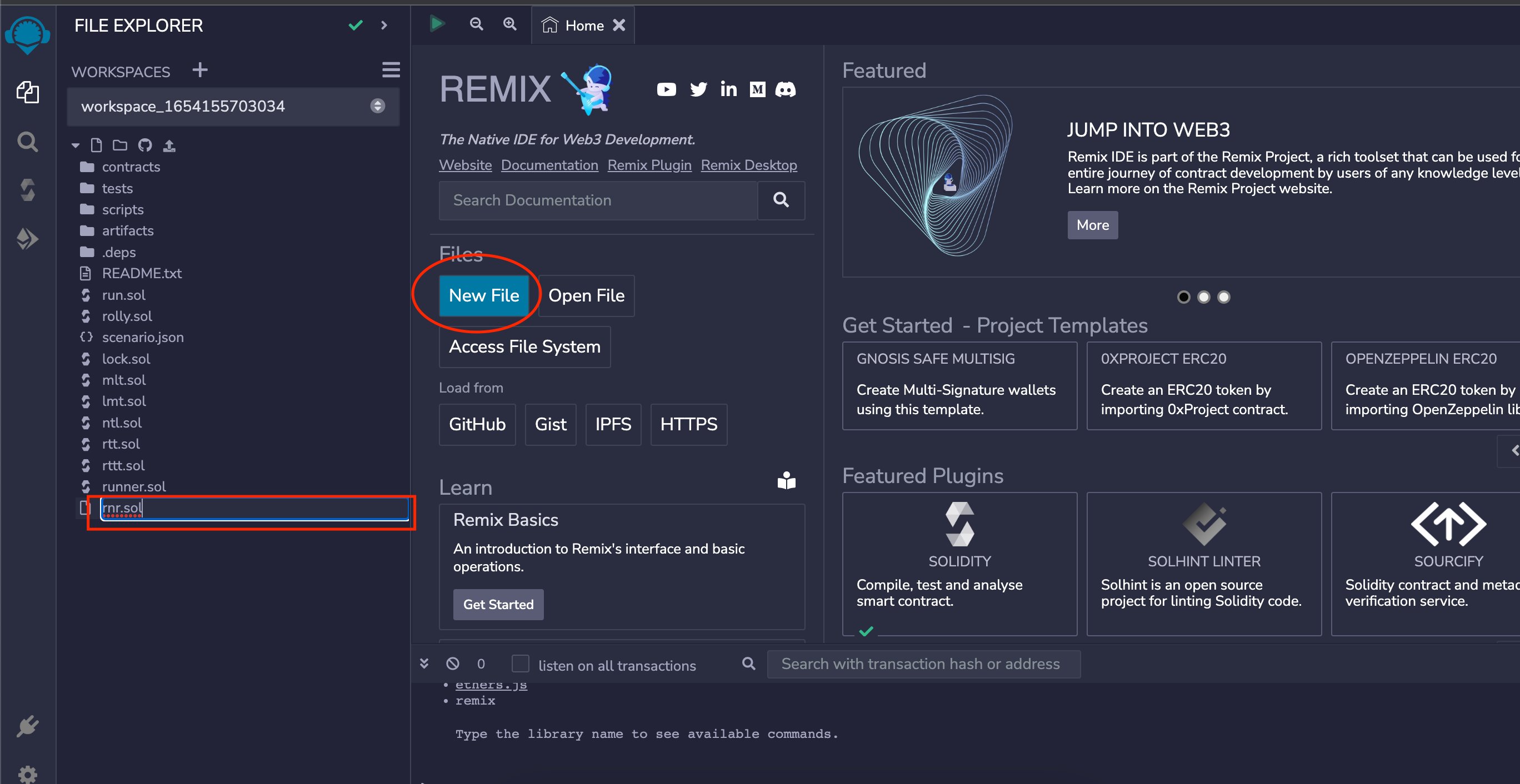The image size is (1520, 784).
Task: Click the Discord social icon
Action: (785, 89)
